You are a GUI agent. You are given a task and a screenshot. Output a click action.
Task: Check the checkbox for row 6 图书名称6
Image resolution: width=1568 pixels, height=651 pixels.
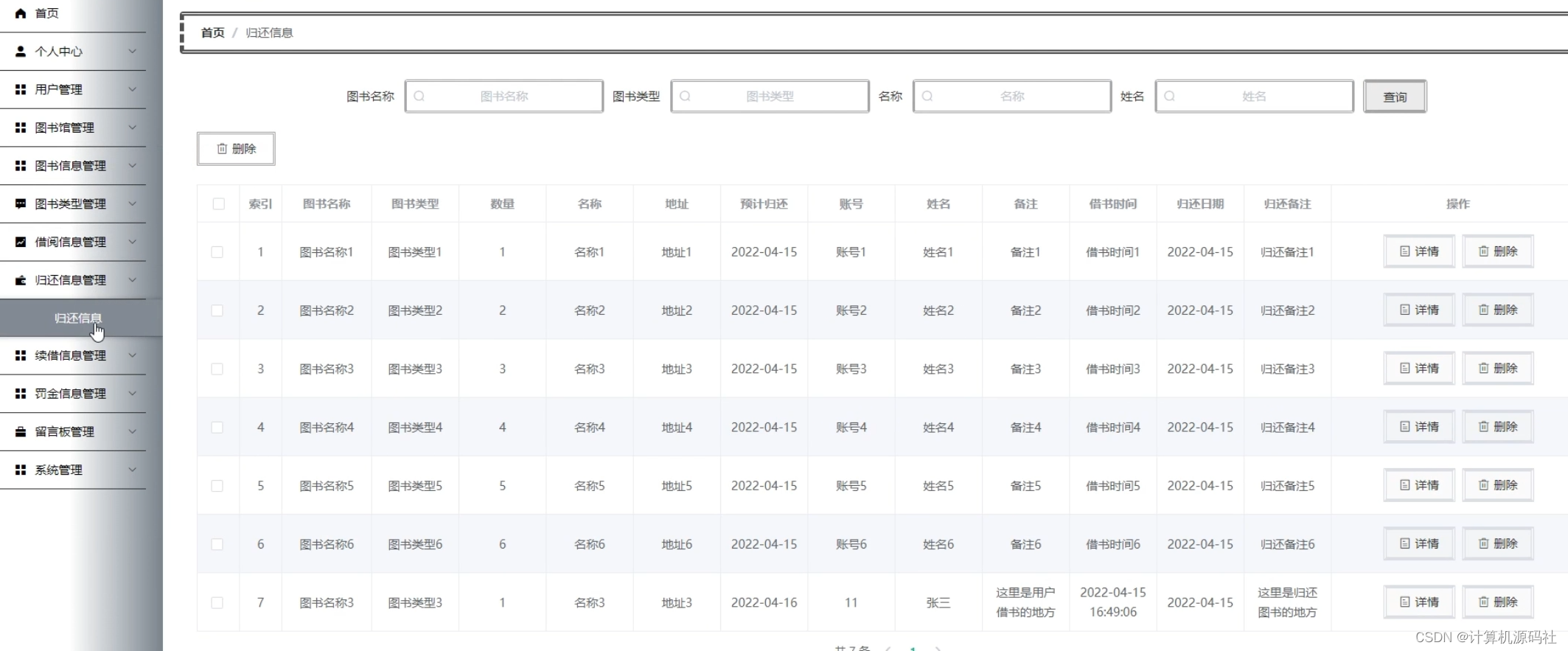[x=217, y=544]
